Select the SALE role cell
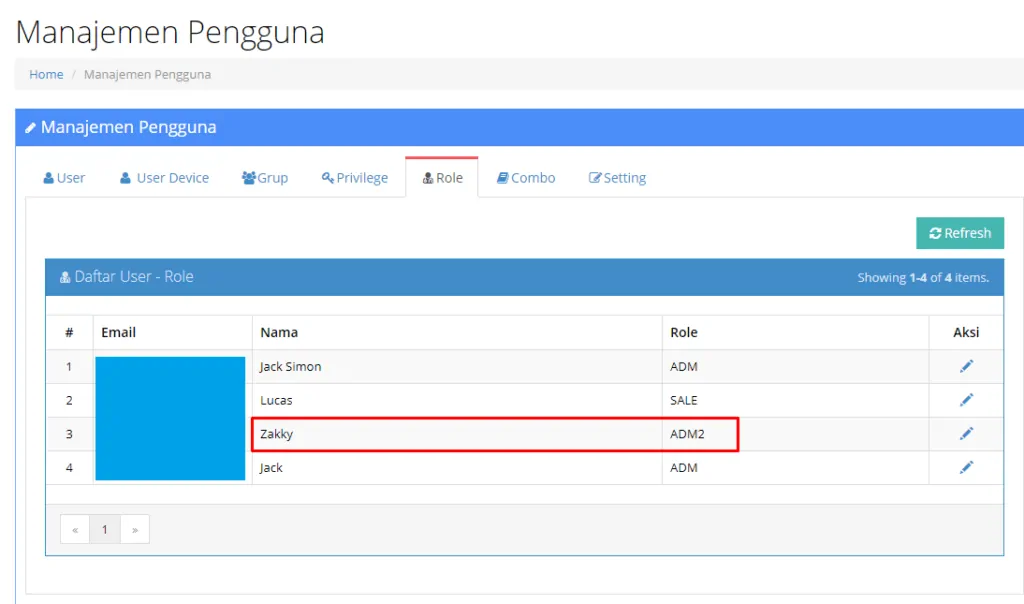Image resolution: width=1024 pixels, height=604 pixels. [795, 400]
